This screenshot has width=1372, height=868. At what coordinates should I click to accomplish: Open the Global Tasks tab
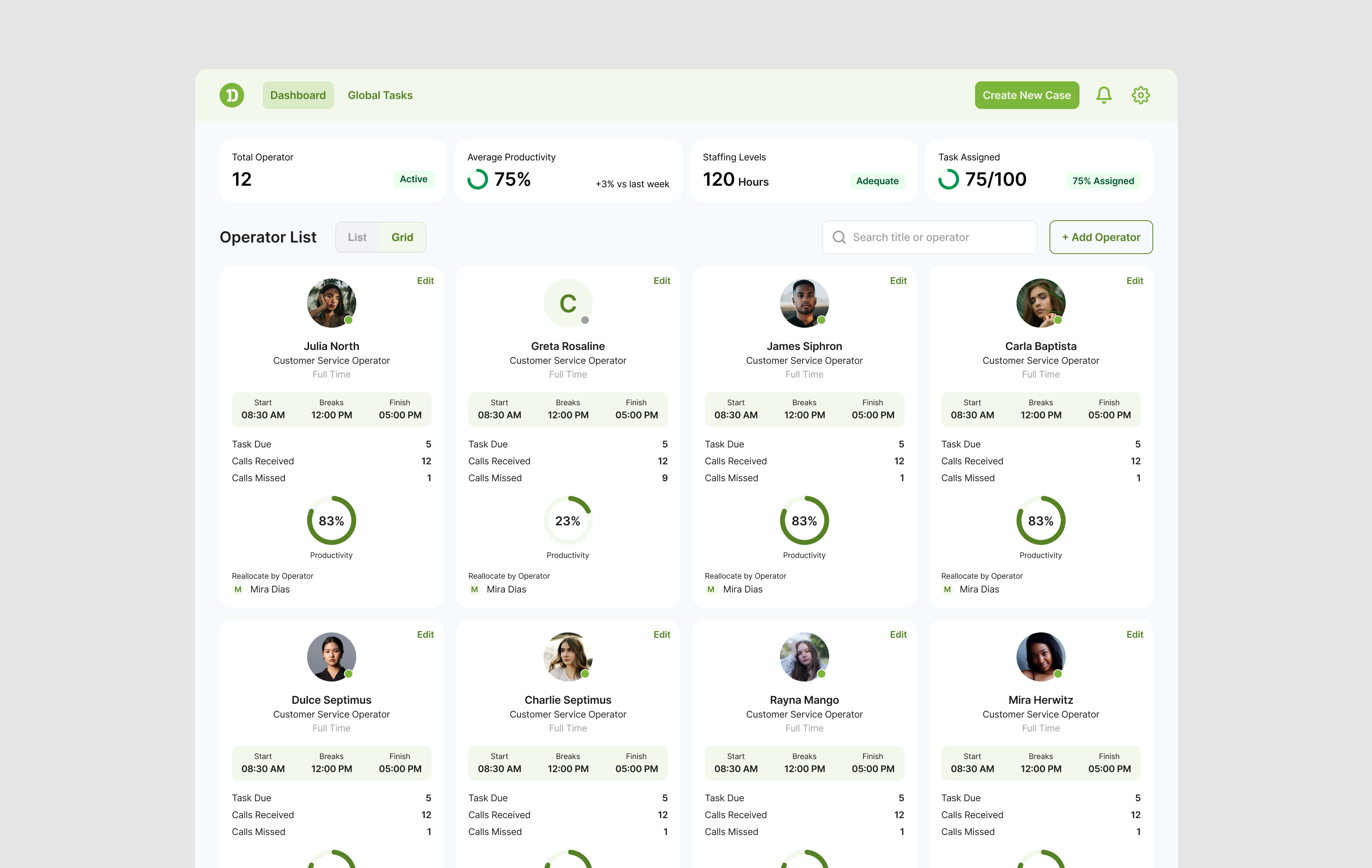coord(380,95)
